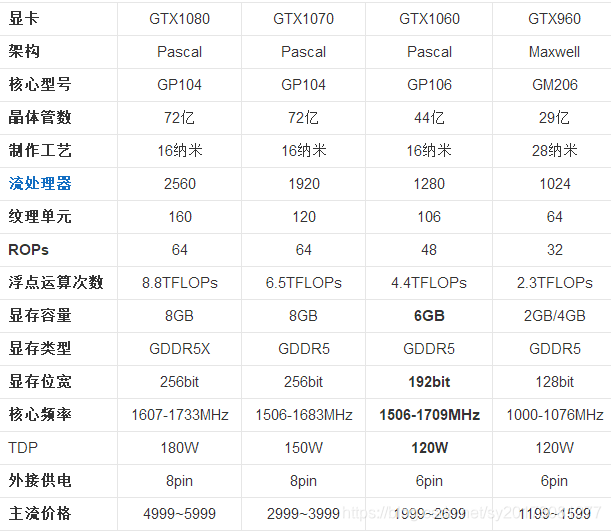Select the 106 texture unit value
The width and height of the screenshot is (611, 531).
click(x=429, y=217)
